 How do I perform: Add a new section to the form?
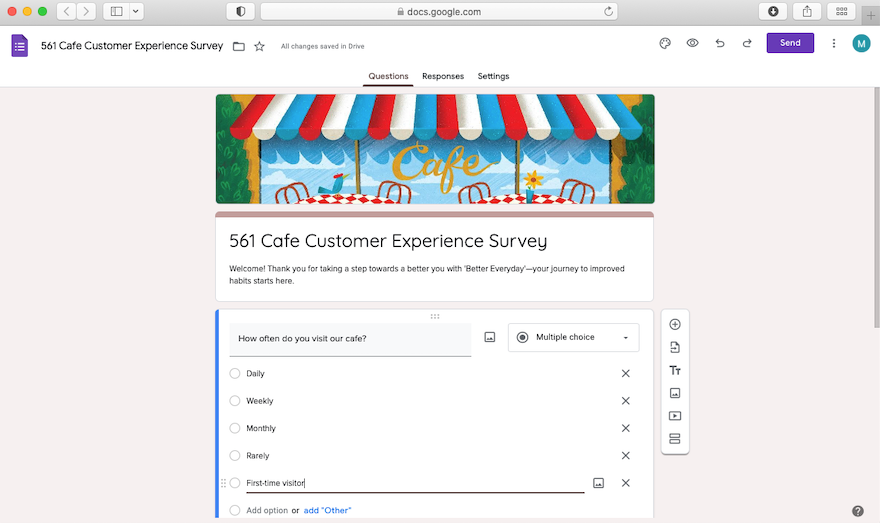(675, 439)
